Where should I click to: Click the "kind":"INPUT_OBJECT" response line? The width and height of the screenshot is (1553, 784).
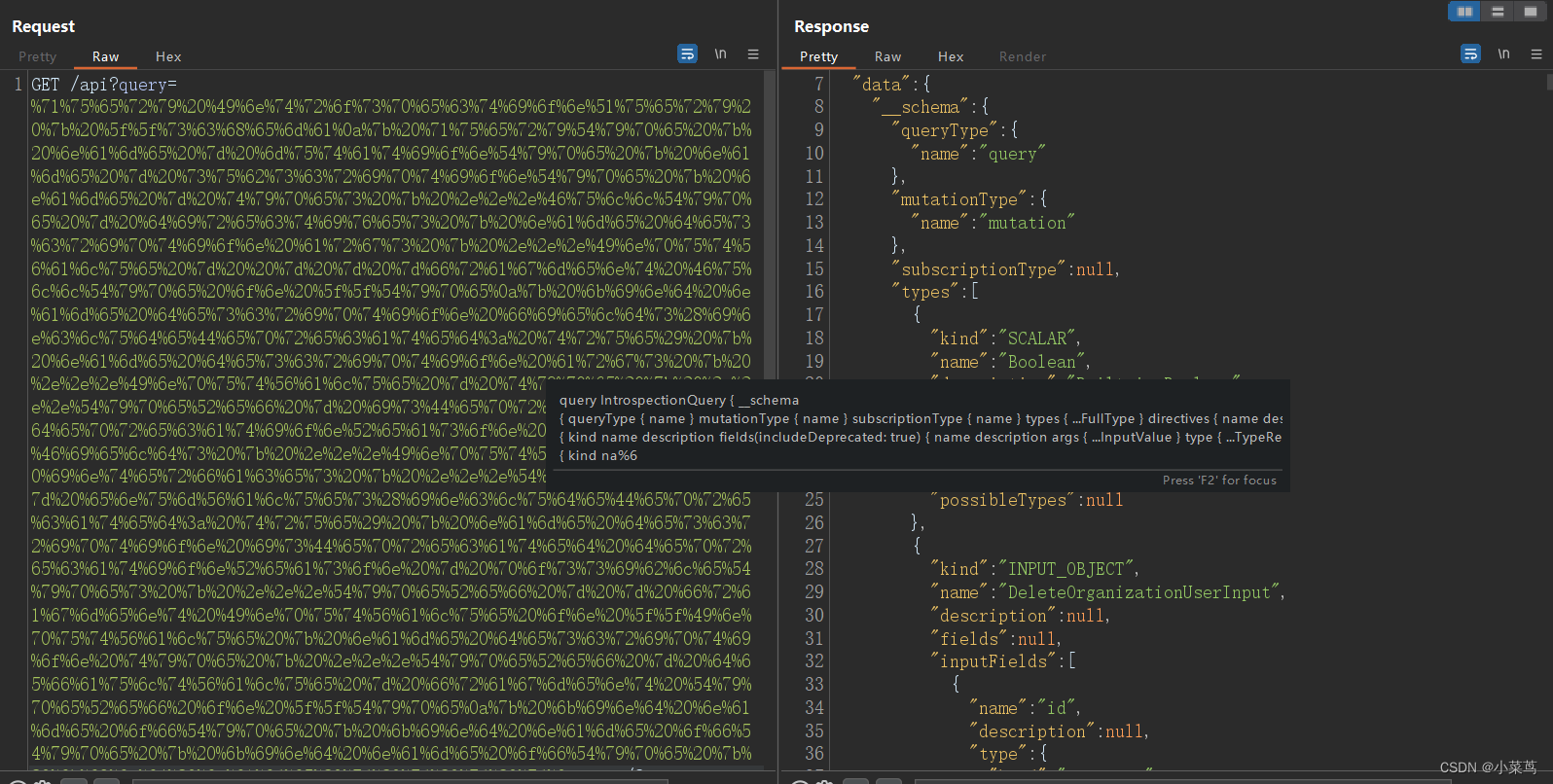pos(1034,569)
